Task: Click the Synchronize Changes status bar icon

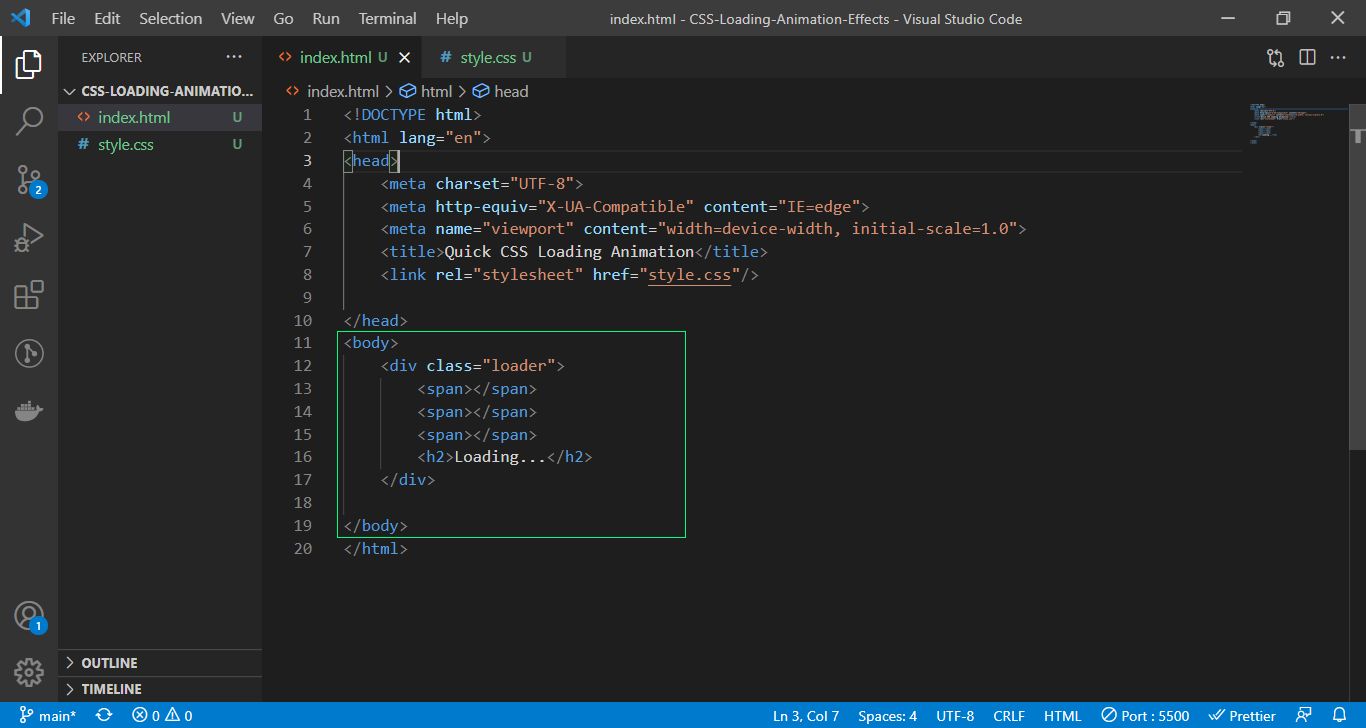Action: (103, 715)
